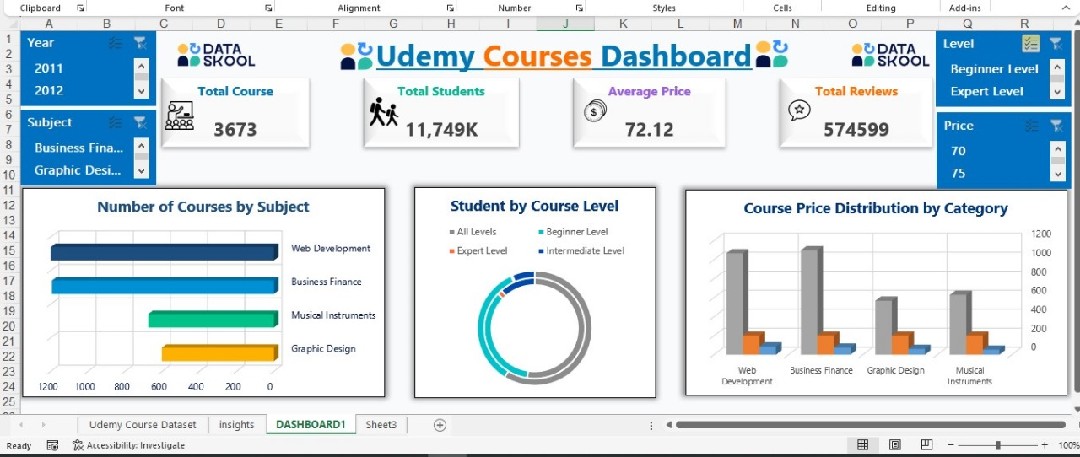Screen dimensions: 1080x457
Task: Switch to Normal view in status bar
Action: (x=862, y=445)
